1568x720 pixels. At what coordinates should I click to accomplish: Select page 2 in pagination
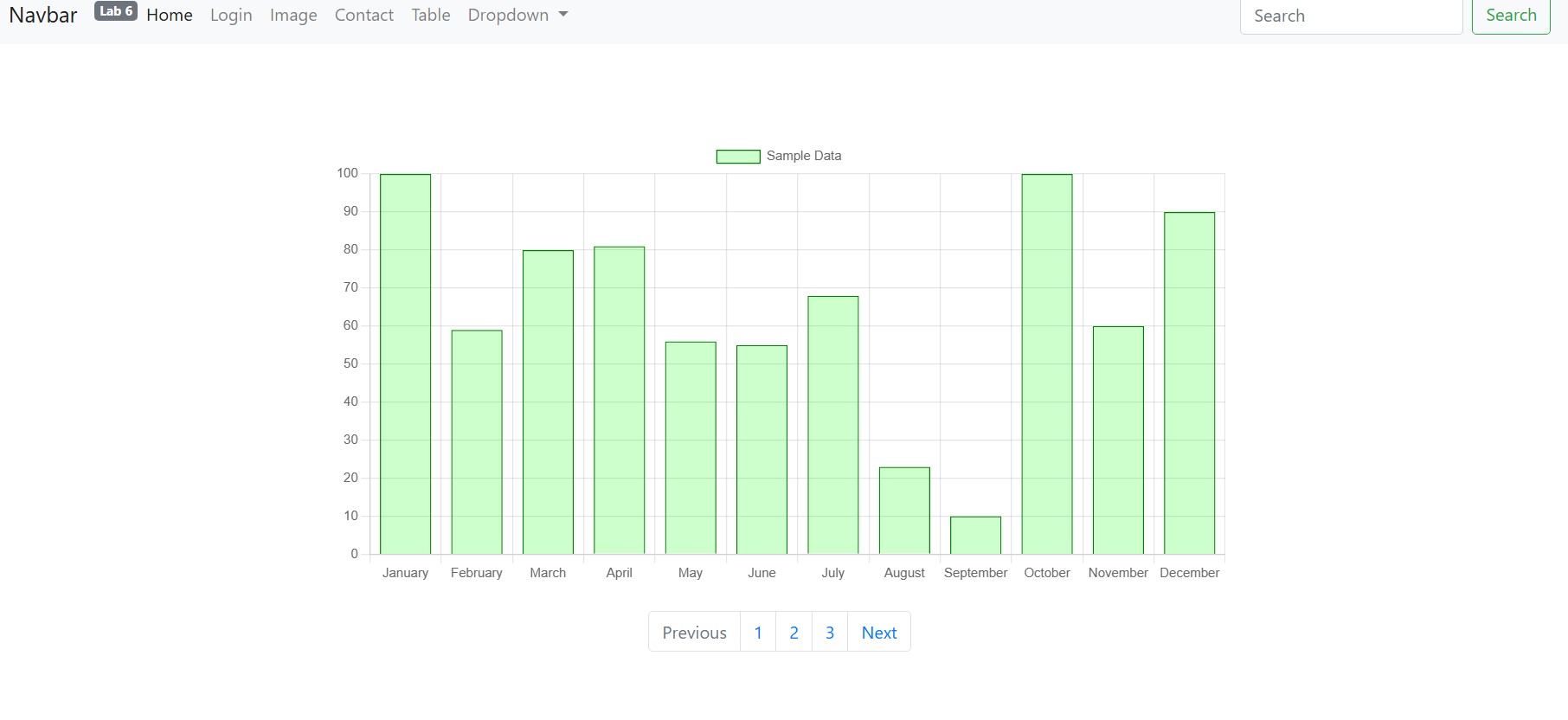pos(794,633)
